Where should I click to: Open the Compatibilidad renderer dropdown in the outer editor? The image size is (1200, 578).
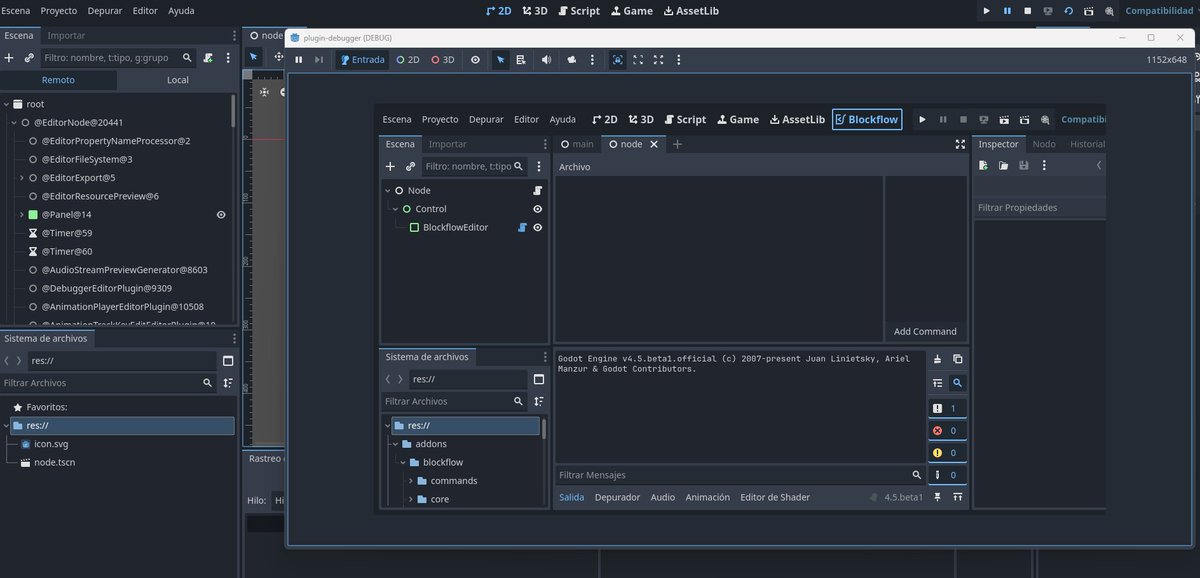click(x=1160, y=11)
